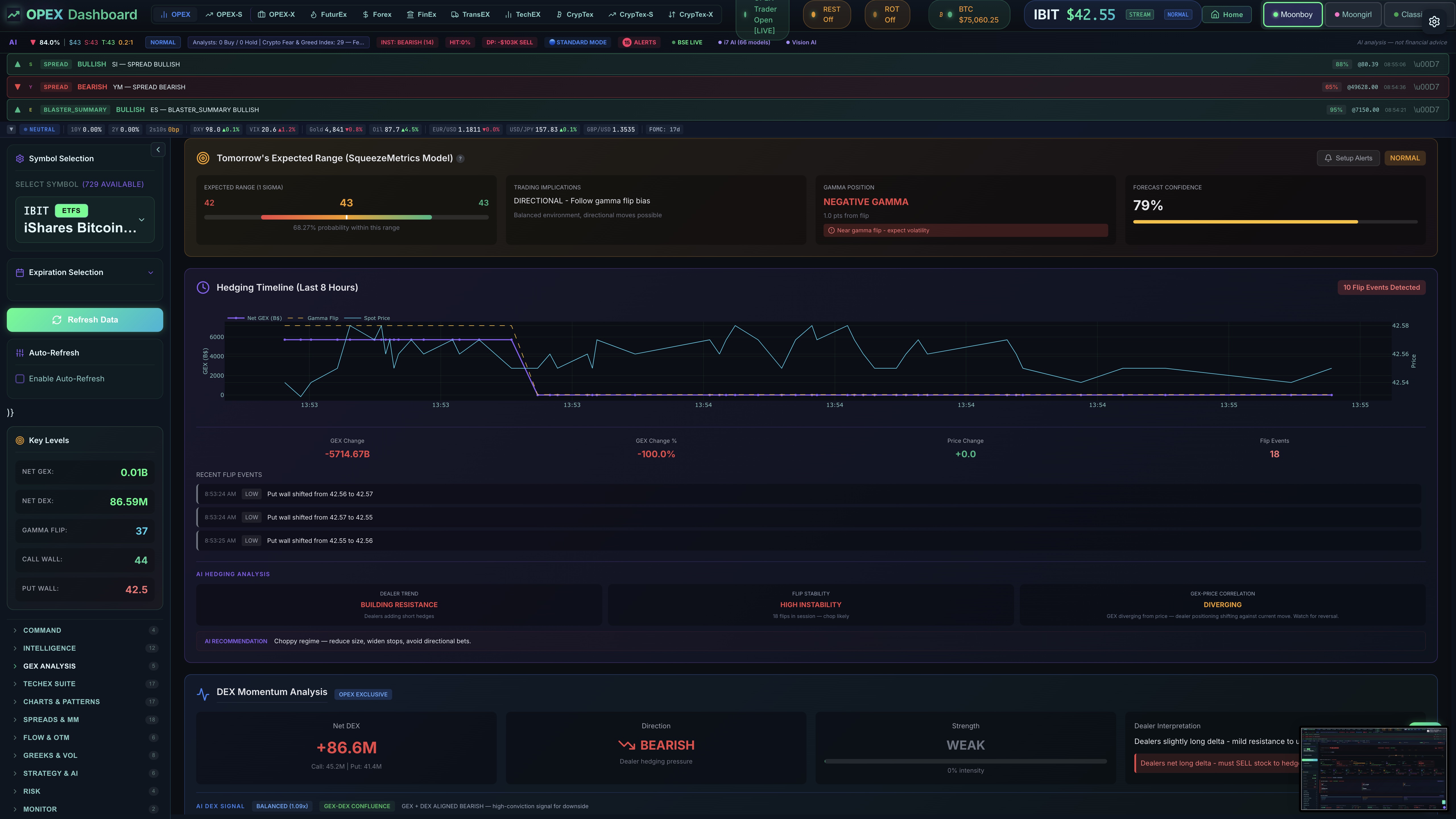Toggle the ROT Off switch
This screenshot has height=819, width=1456.
887,15
